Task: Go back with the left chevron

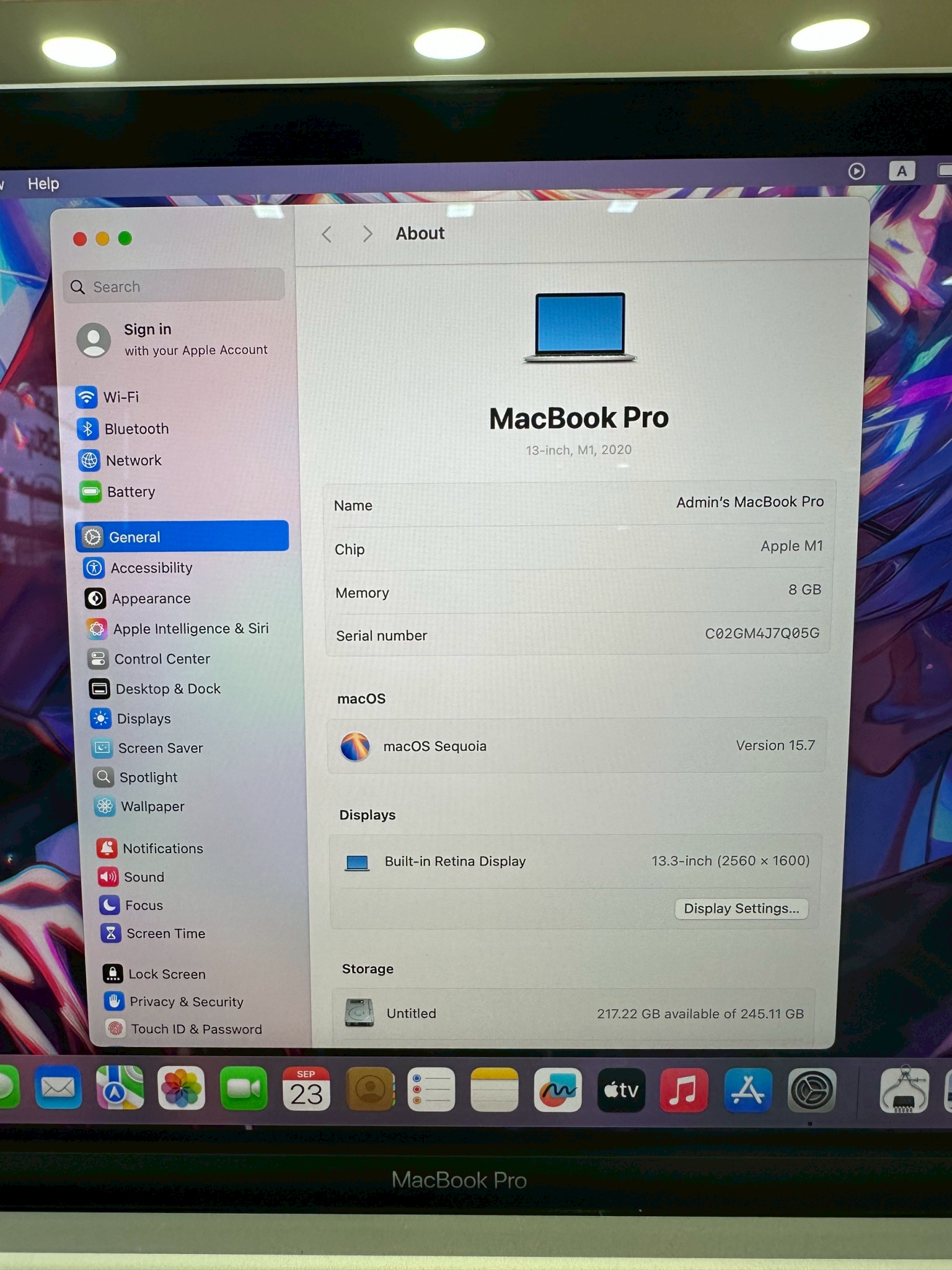Action: coord(327,234)
